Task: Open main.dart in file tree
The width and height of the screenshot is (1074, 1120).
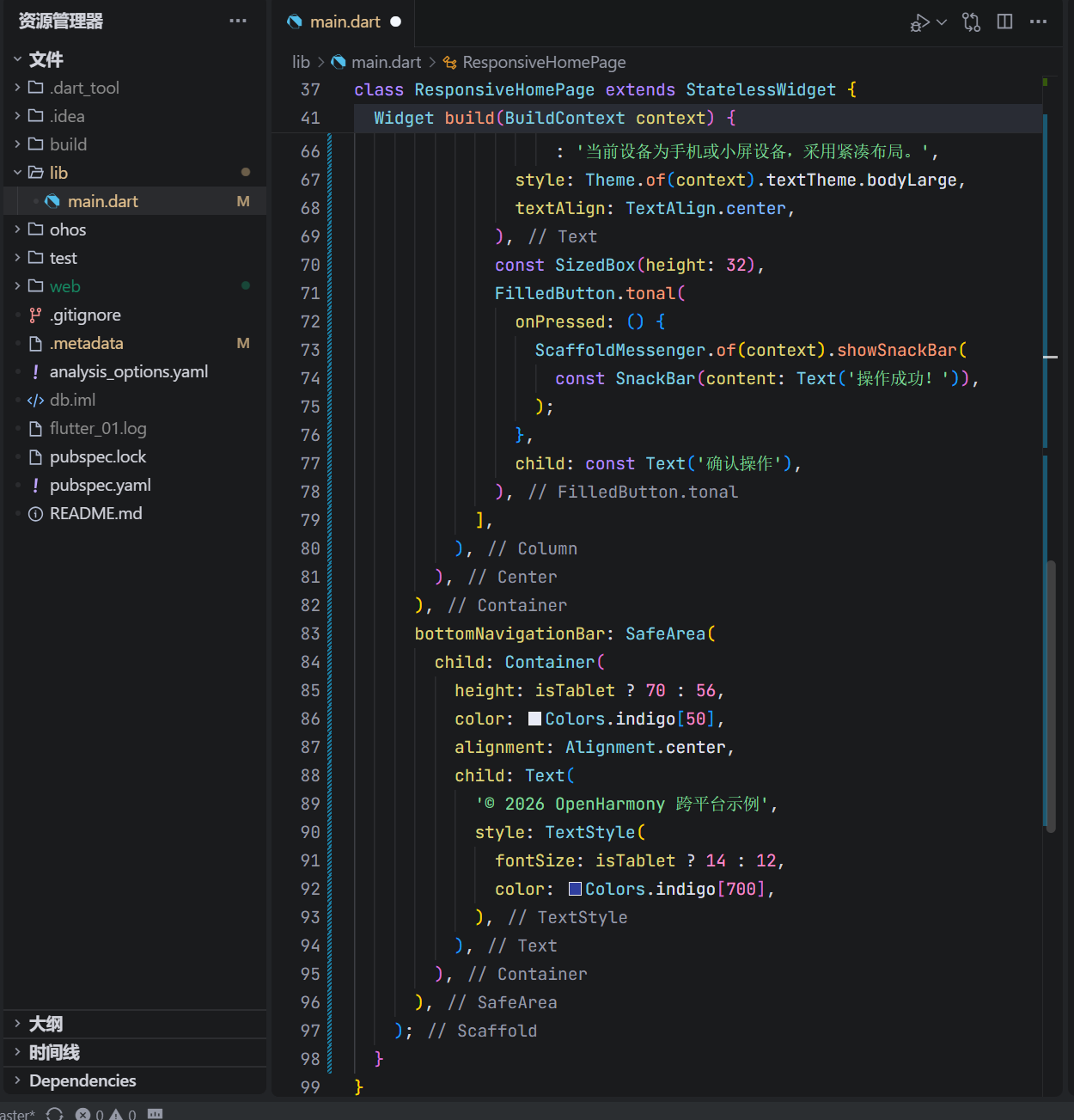Action: click(x=135, y=201)
